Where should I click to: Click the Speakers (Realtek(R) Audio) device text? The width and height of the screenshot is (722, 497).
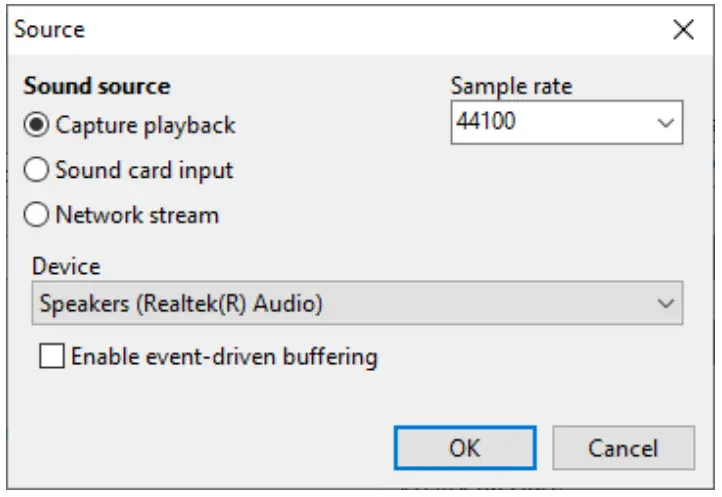(181, 304)
